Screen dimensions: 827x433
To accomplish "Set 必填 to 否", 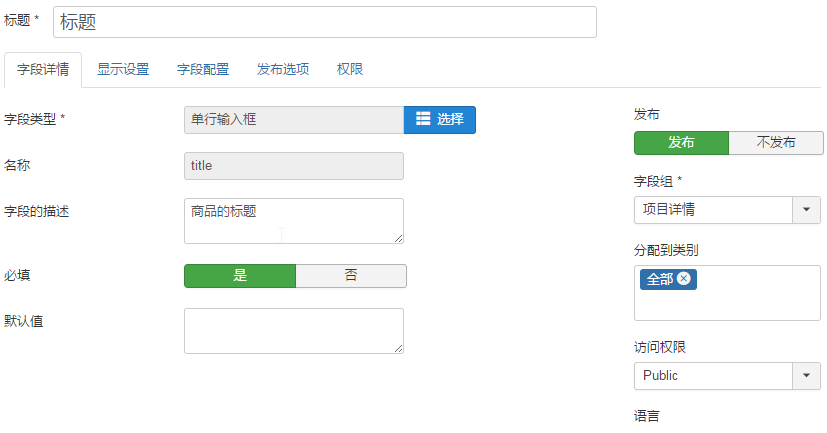I will [x=351, y=276].
